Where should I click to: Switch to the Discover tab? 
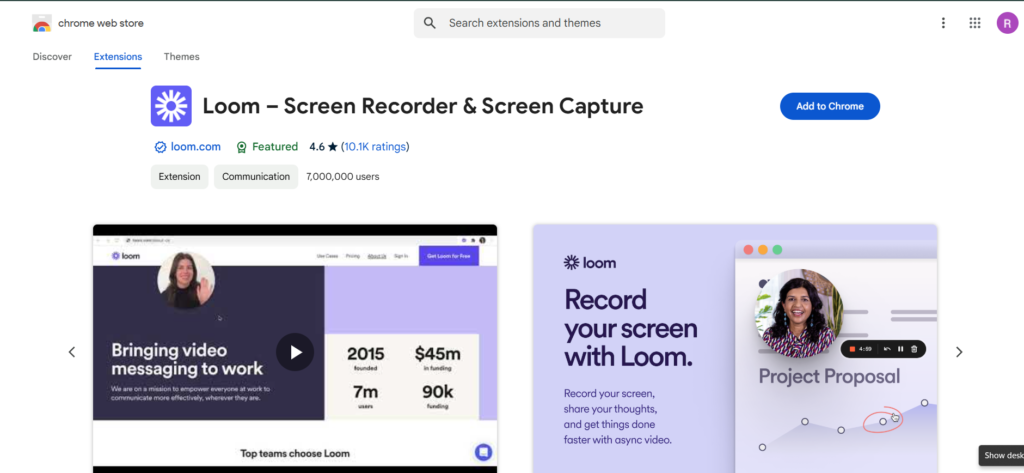52,57
